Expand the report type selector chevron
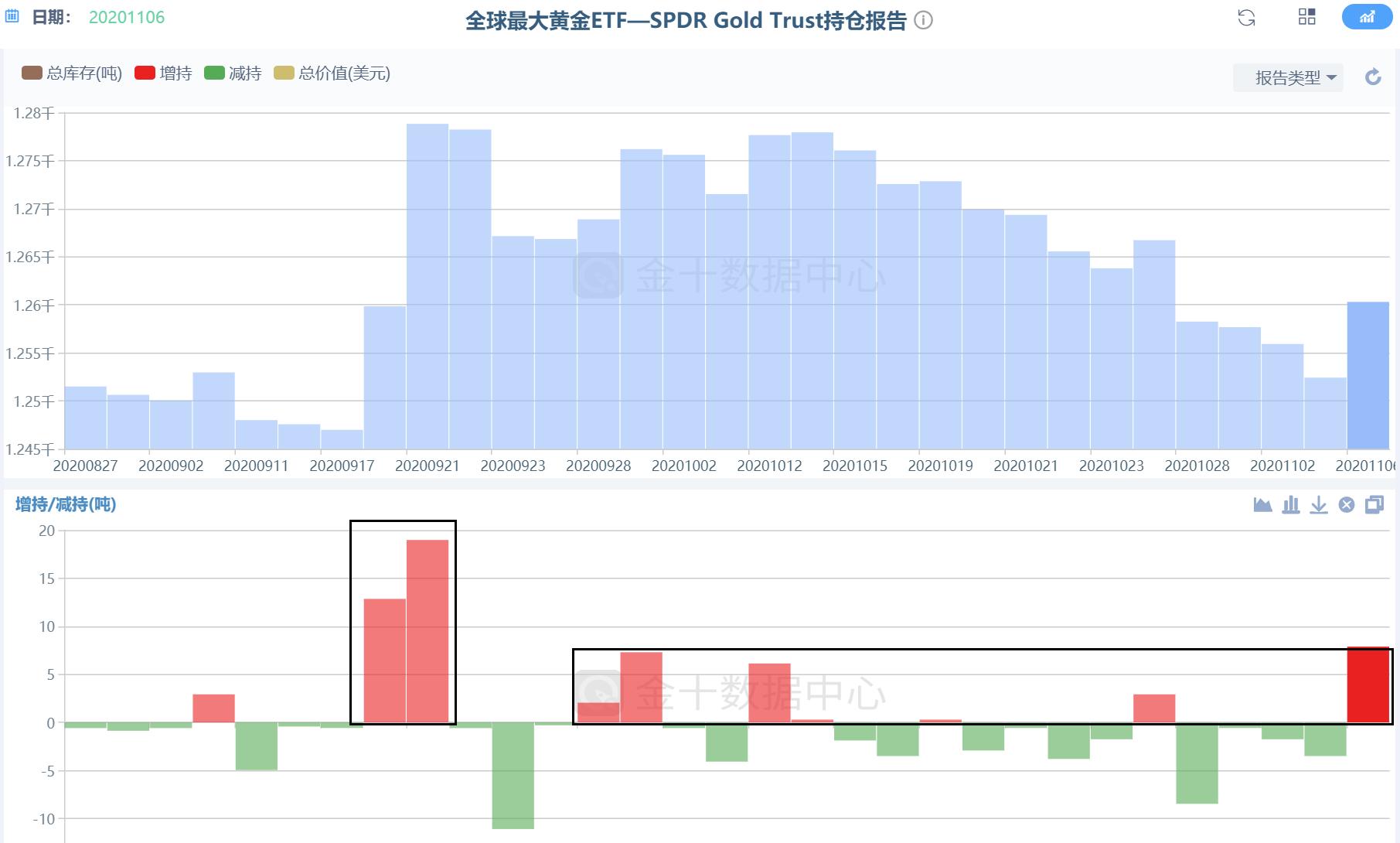This screenshot has width=1400, height=843. pyautogui.click(x=1331, y=77)
